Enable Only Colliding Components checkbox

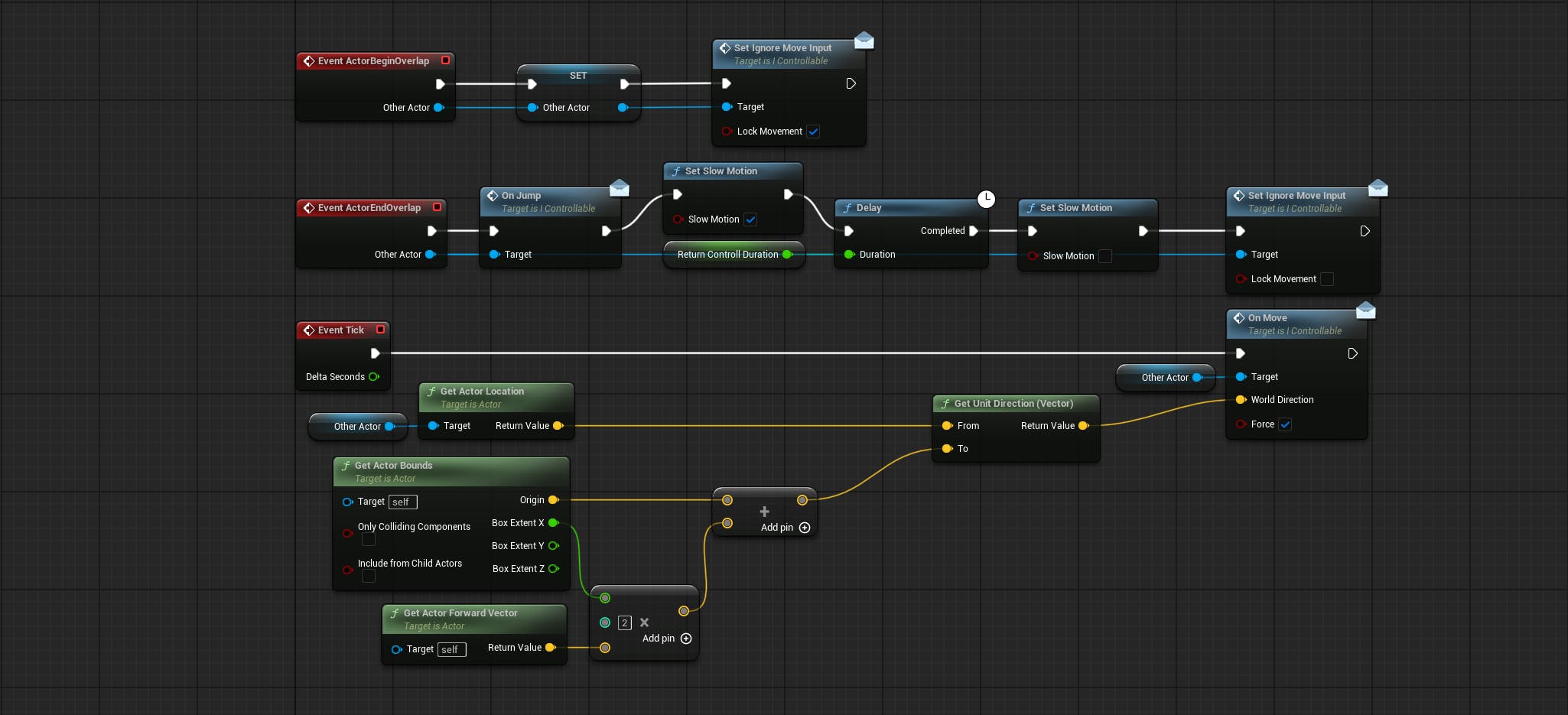[368, 540]
